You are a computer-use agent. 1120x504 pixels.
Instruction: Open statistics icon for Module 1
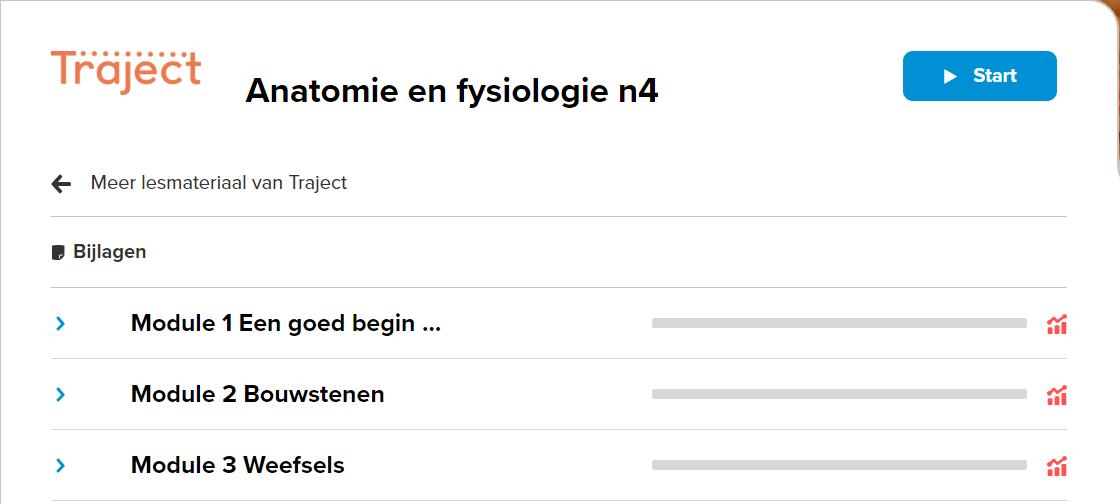pos(1057,324)
